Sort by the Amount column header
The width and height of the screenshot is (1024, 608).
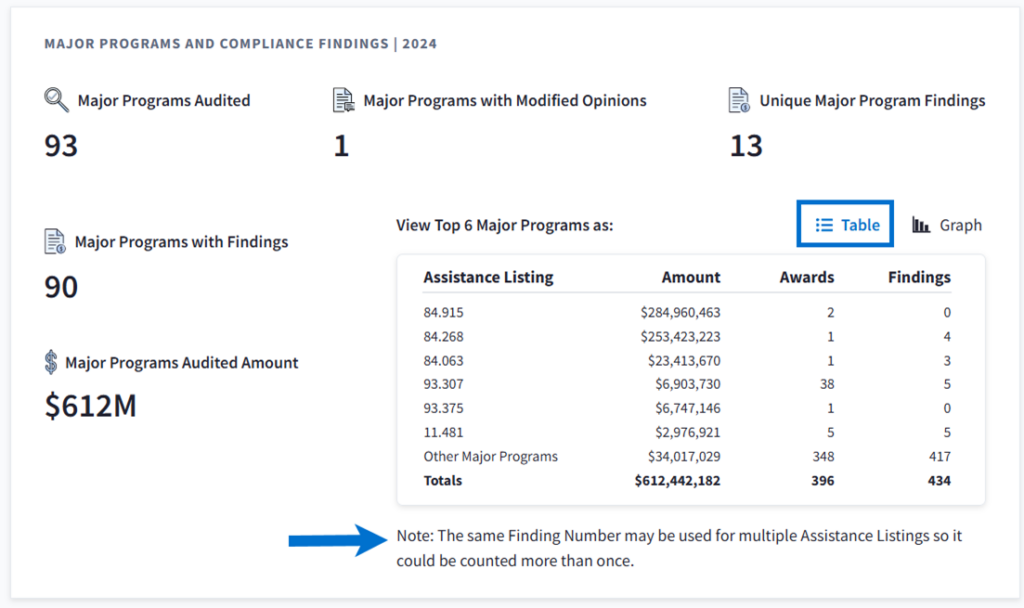[690, 277]
